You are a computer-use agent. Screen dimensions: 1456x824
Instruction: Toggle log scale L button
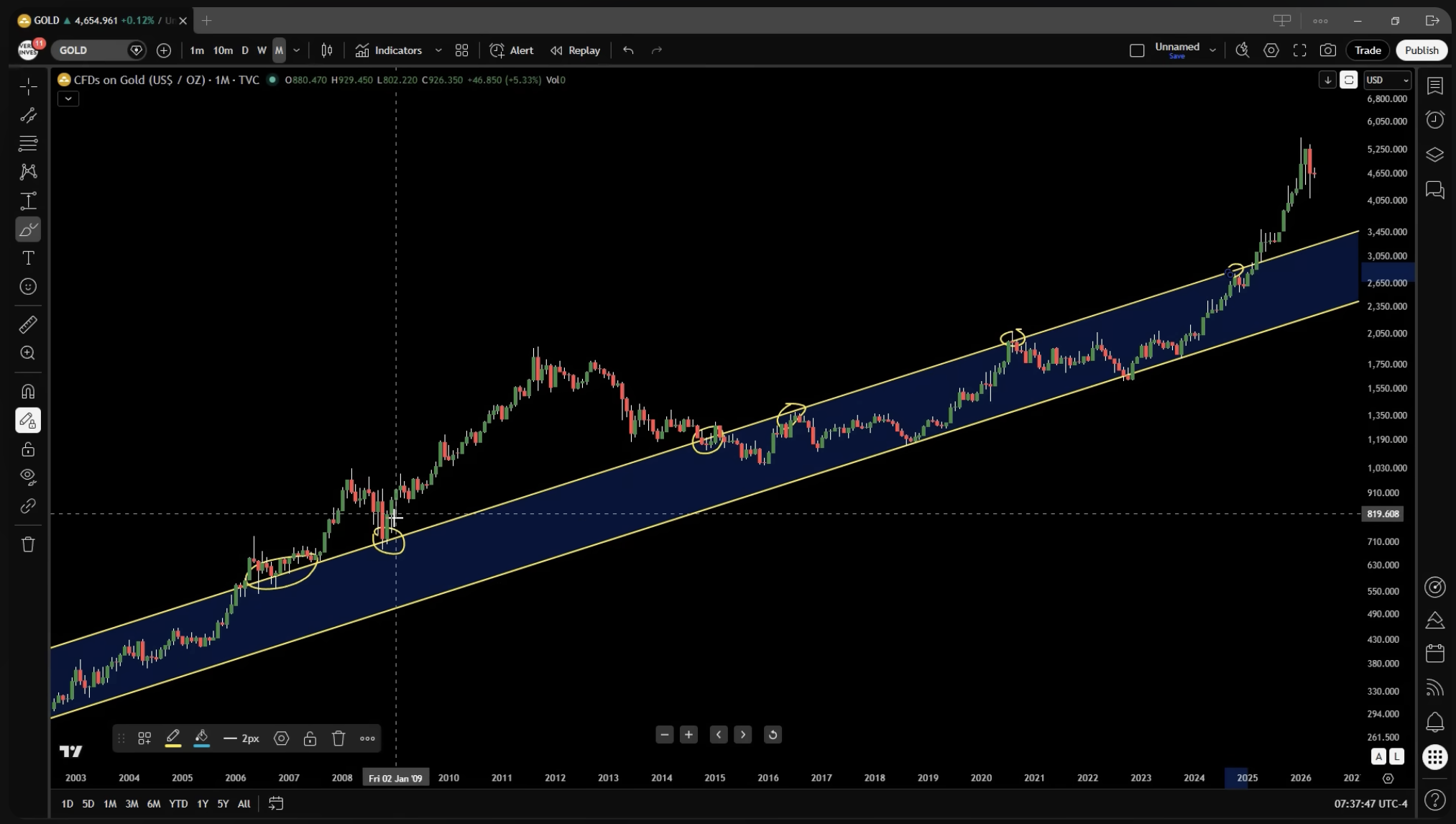(x=1396, y=756)
